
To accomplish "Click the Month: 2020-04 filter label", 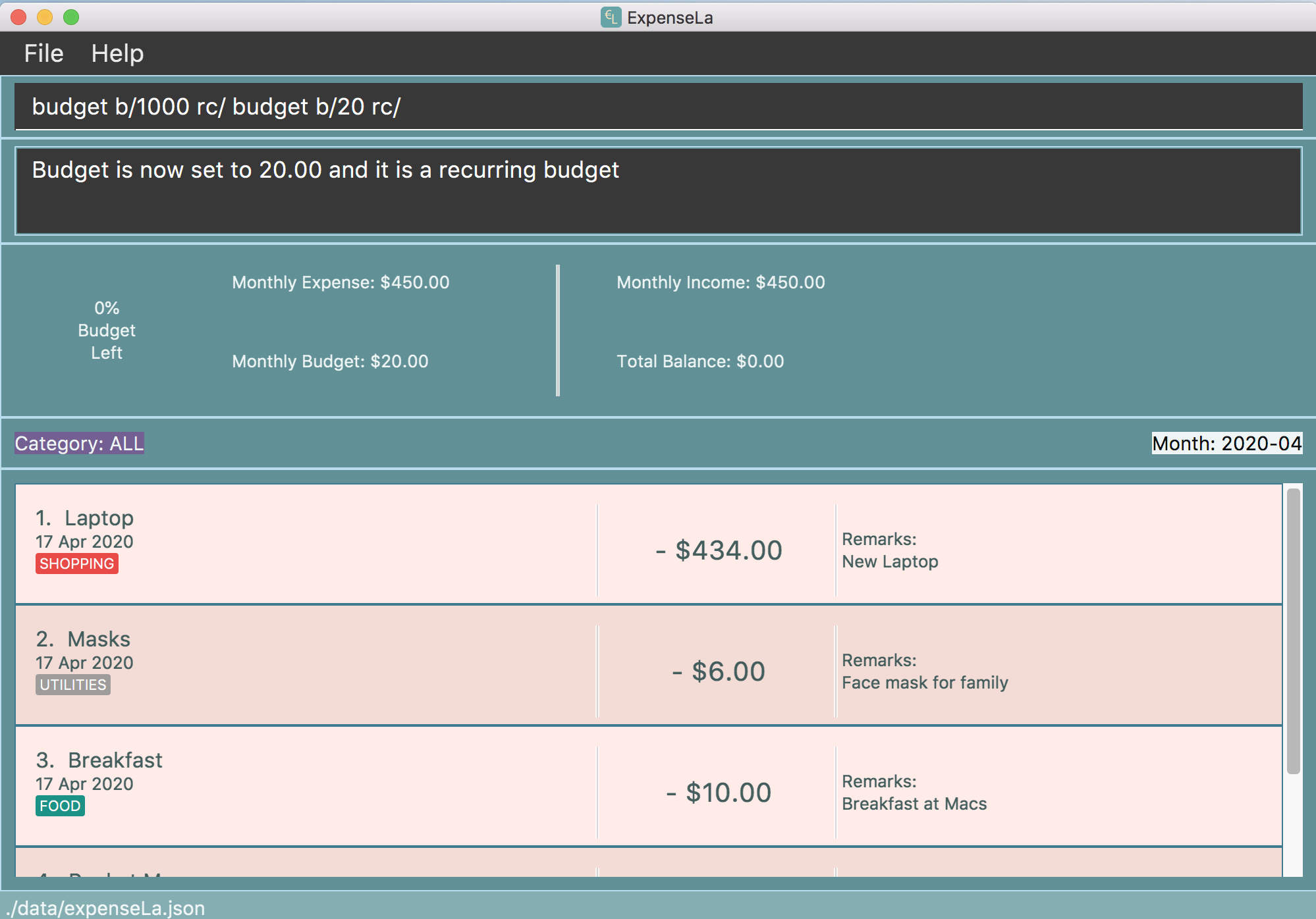I will pos(1226,444).
